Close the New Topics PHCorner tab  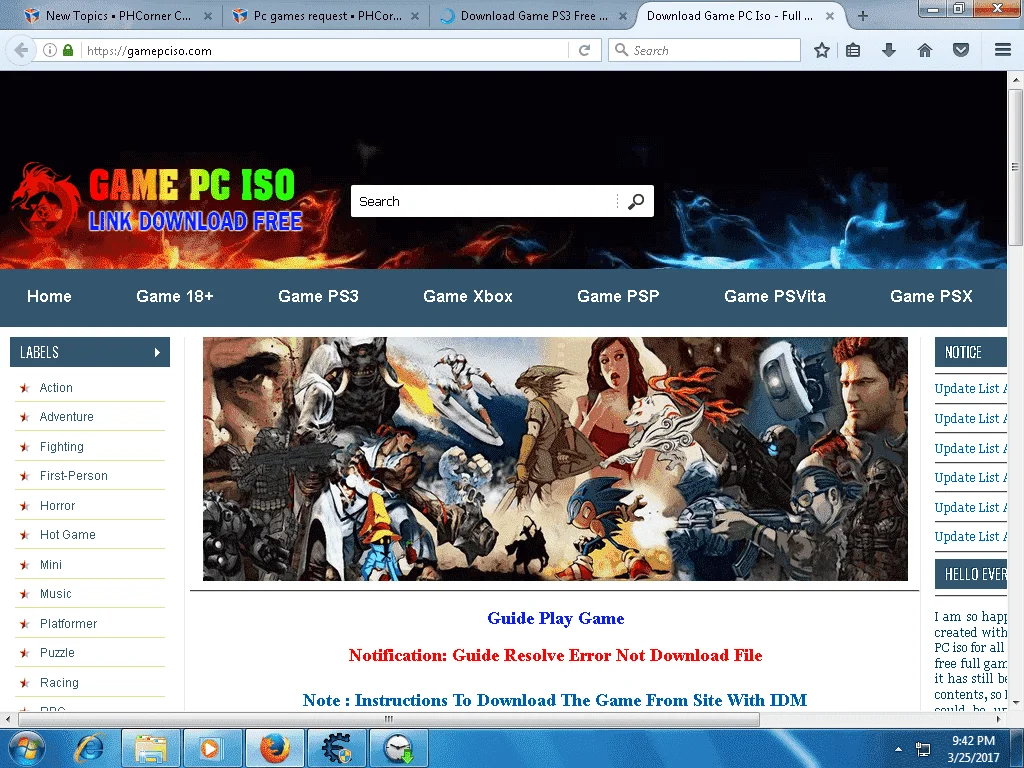(x=208, y=16)
